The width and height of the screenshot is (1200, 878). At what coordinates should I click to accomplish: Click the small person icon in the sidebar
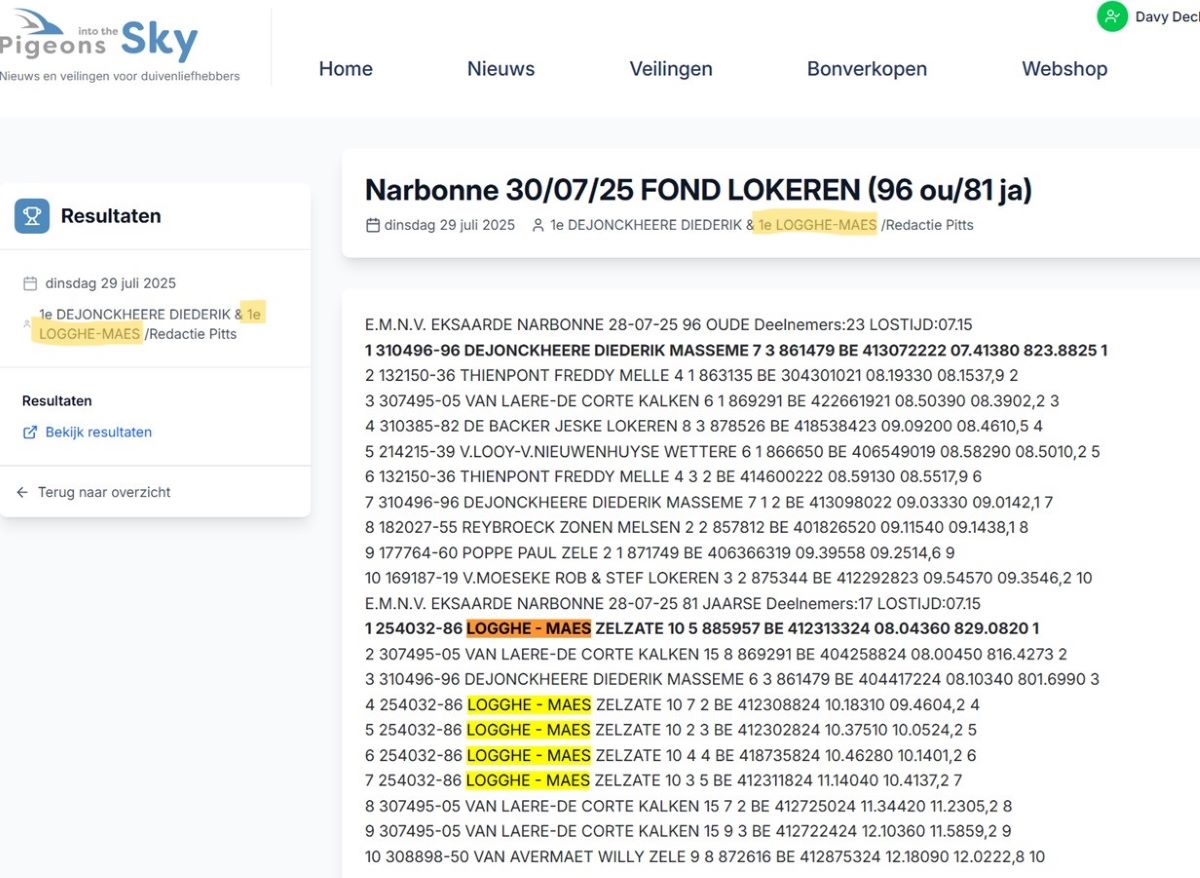pos(27,324)
